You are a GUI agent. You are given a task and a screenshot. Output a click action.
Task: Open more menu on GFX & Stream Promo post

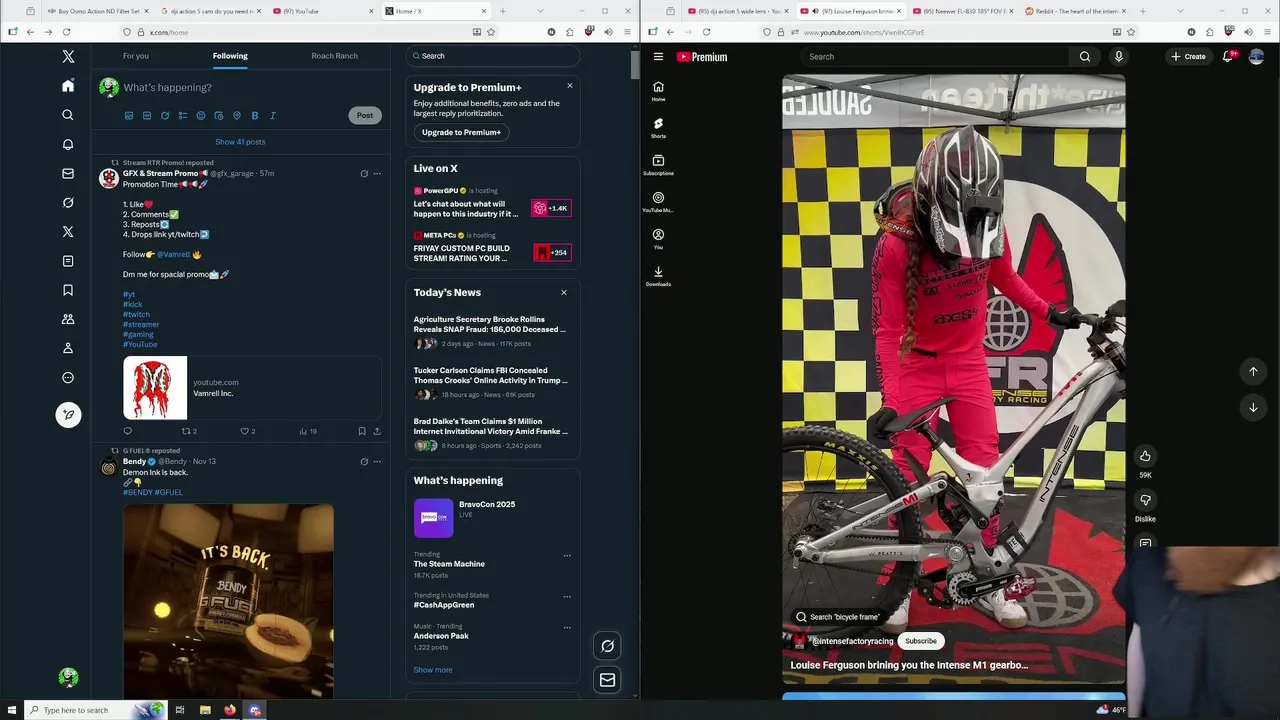point(377,174)
